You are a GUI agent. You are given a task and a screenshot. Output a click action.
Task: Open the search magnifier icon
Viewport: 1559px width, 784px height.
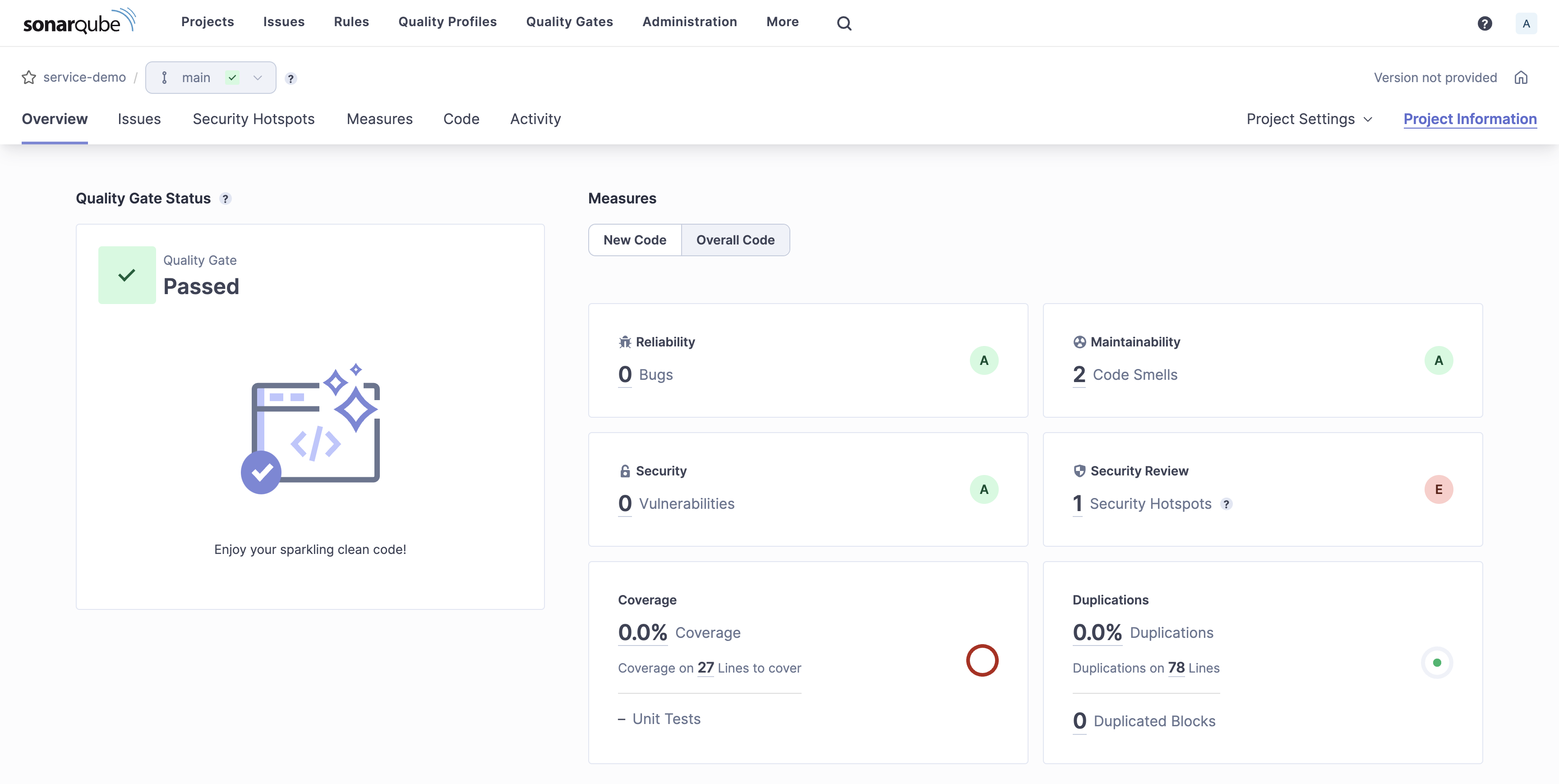click(844, 23)
